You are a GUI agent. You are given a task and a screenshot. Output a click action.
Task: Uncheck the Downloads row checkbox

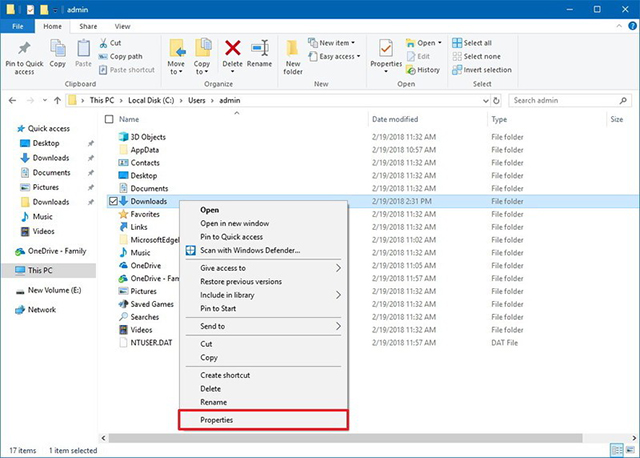pos(113,201)
